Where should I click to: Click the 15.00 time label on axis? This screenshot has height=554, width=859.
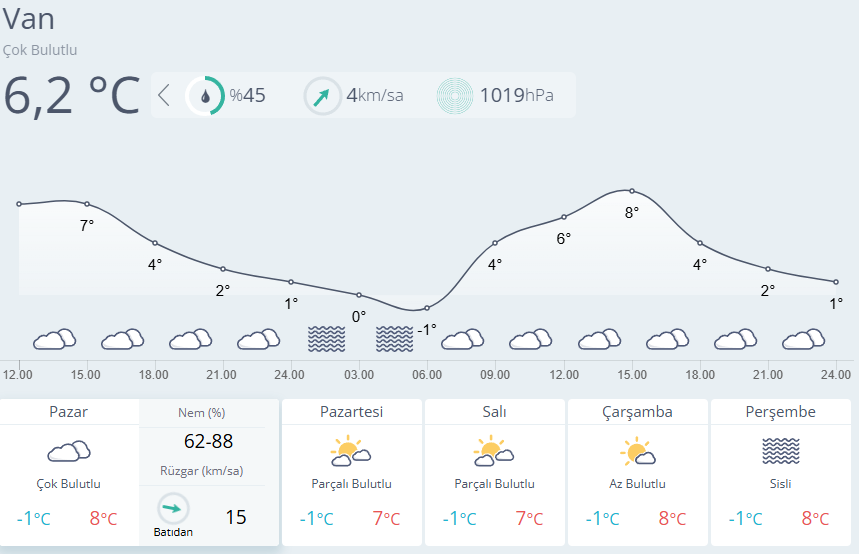coord(85,375)
